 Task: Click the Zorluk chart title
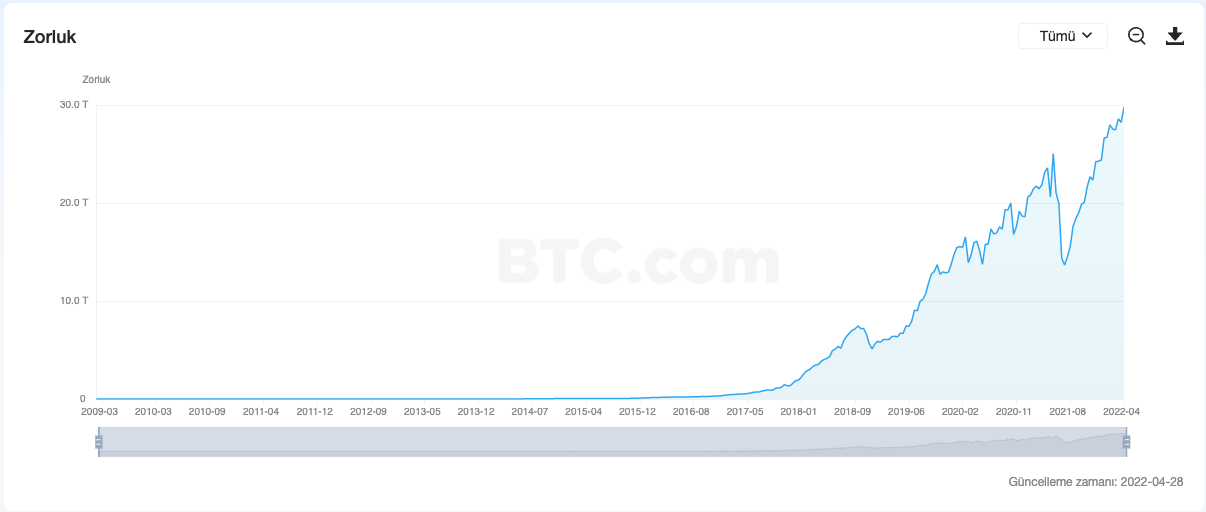click(x=50, y=37)
